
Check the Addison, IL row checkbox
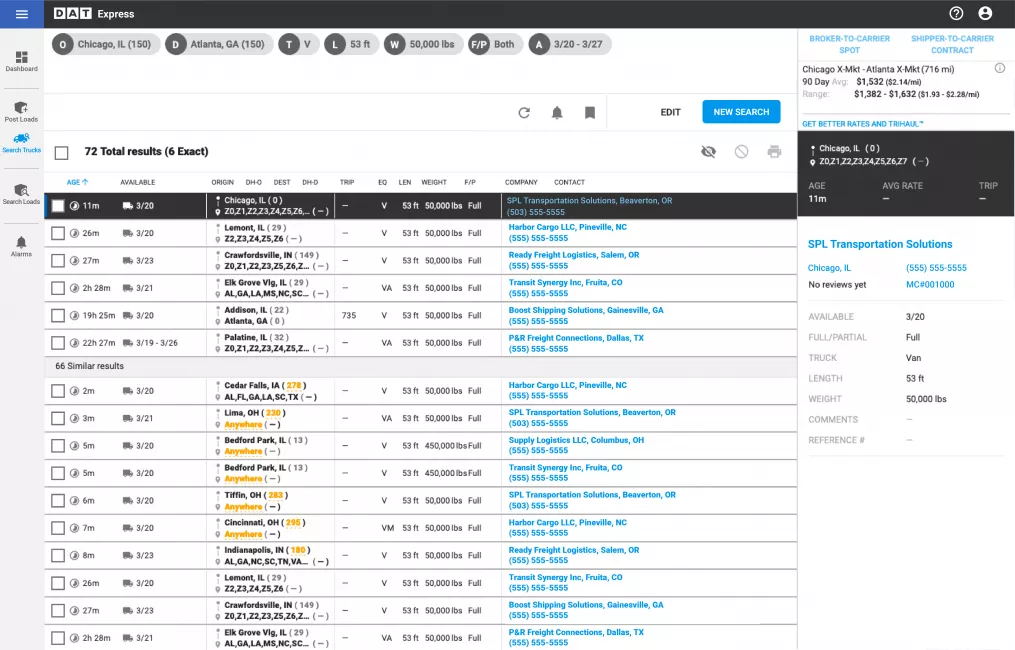[58, 315]
